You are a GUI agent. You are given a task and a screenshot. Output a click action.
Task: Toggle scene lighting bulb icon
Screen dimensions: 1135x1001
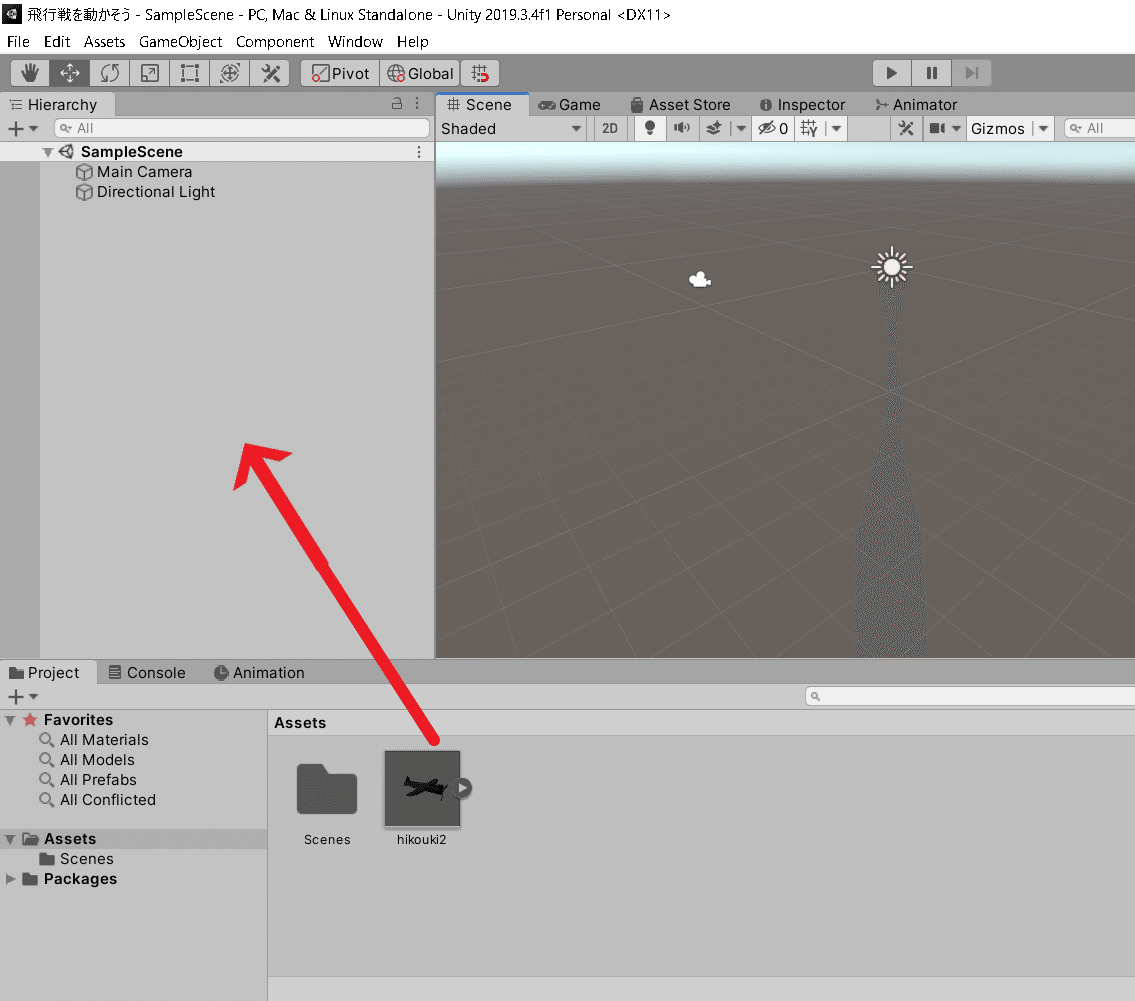coord(650,129)
